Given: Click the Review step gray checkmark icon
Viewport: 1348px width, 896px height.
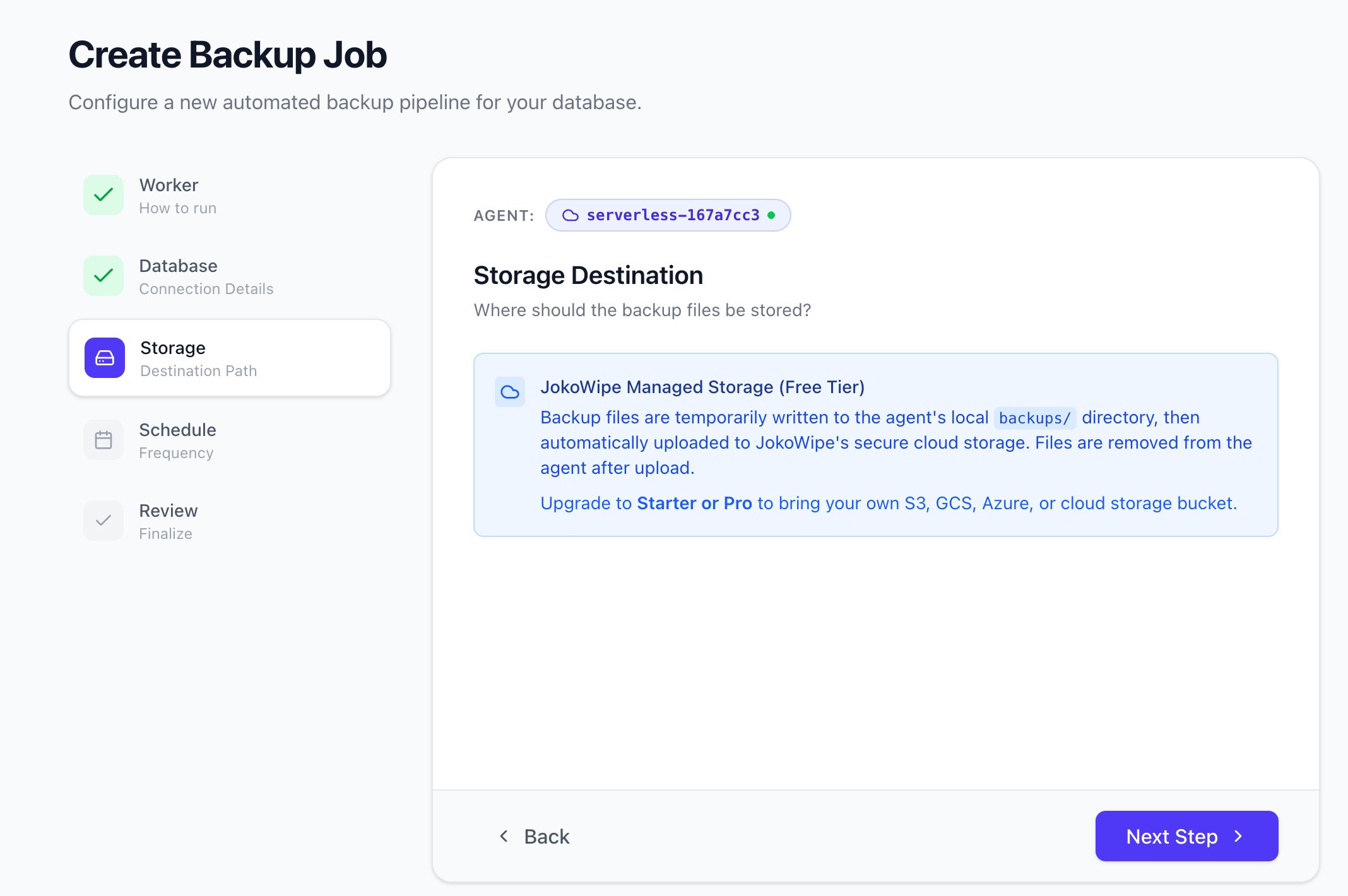Looking at the screenshot, I should 103,521.
